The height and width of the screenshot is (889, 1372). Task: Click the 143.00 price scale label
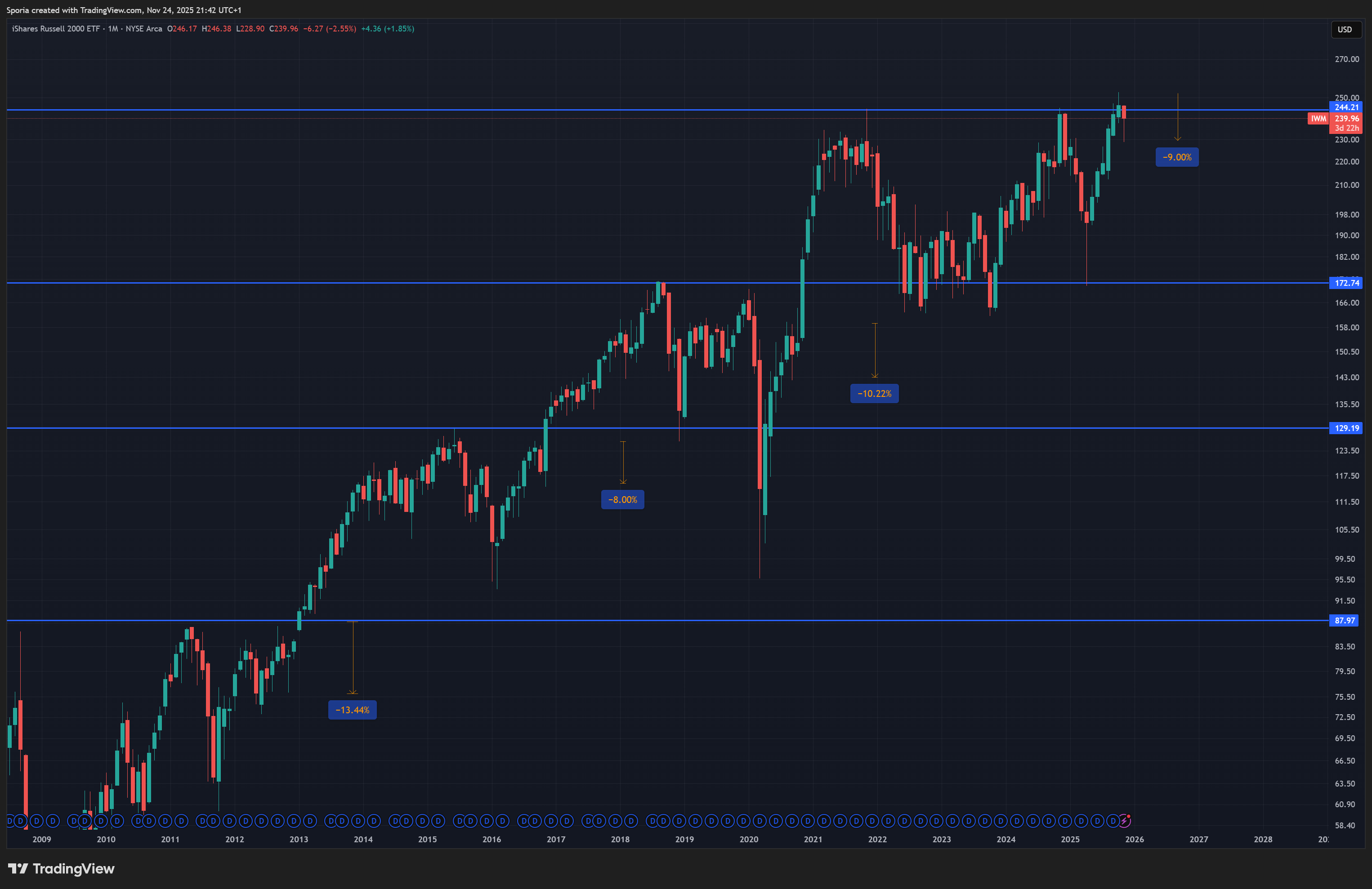click(1347, 378)
